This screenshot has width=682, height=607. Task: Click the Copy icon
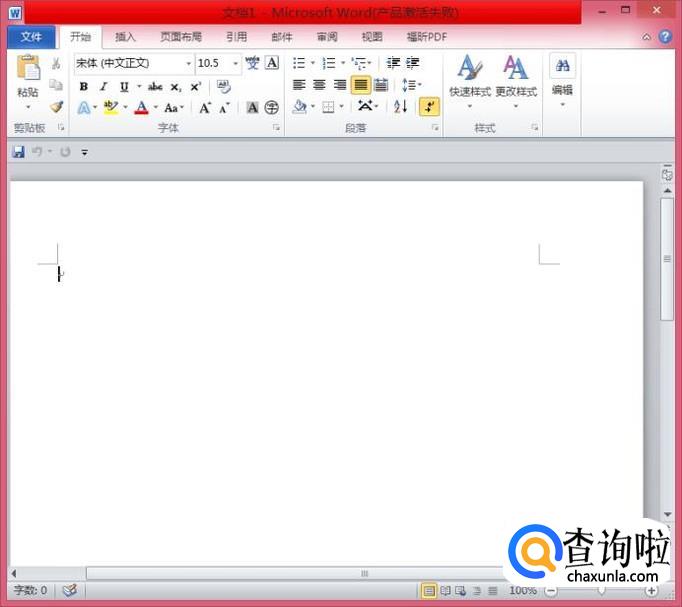pos(56,85)
